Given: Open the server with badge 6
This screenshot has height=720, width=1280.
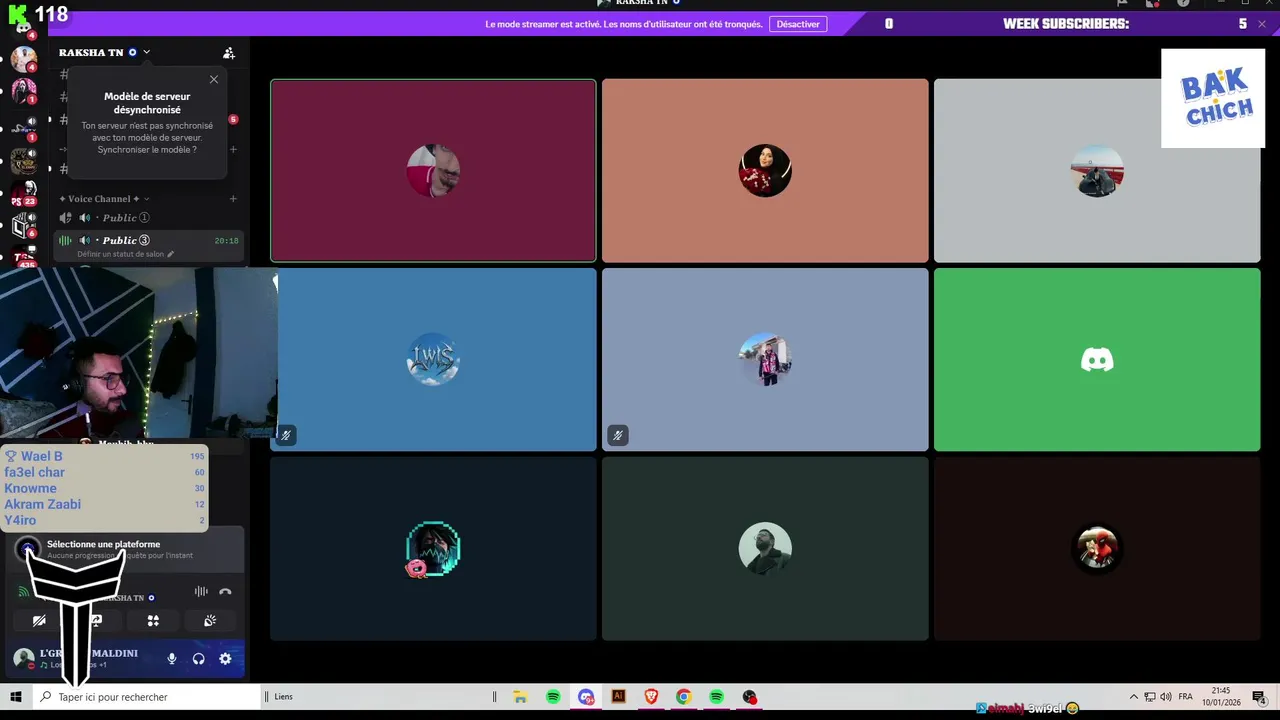Looking at the screenshot, I should click(x=23, y=226).
